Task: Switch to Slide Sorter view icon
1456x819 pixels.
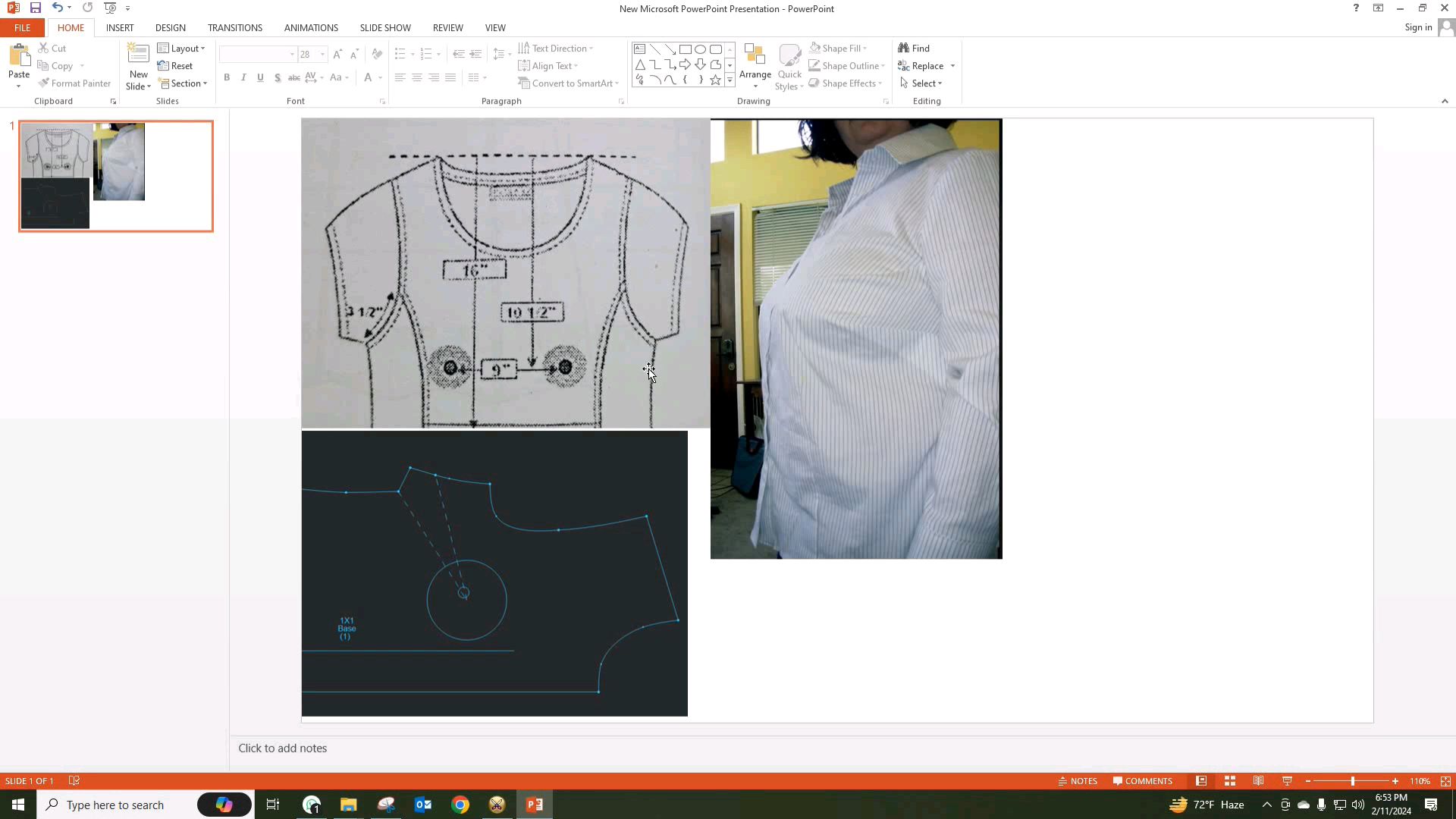Action: click(x=1230, y=781)
